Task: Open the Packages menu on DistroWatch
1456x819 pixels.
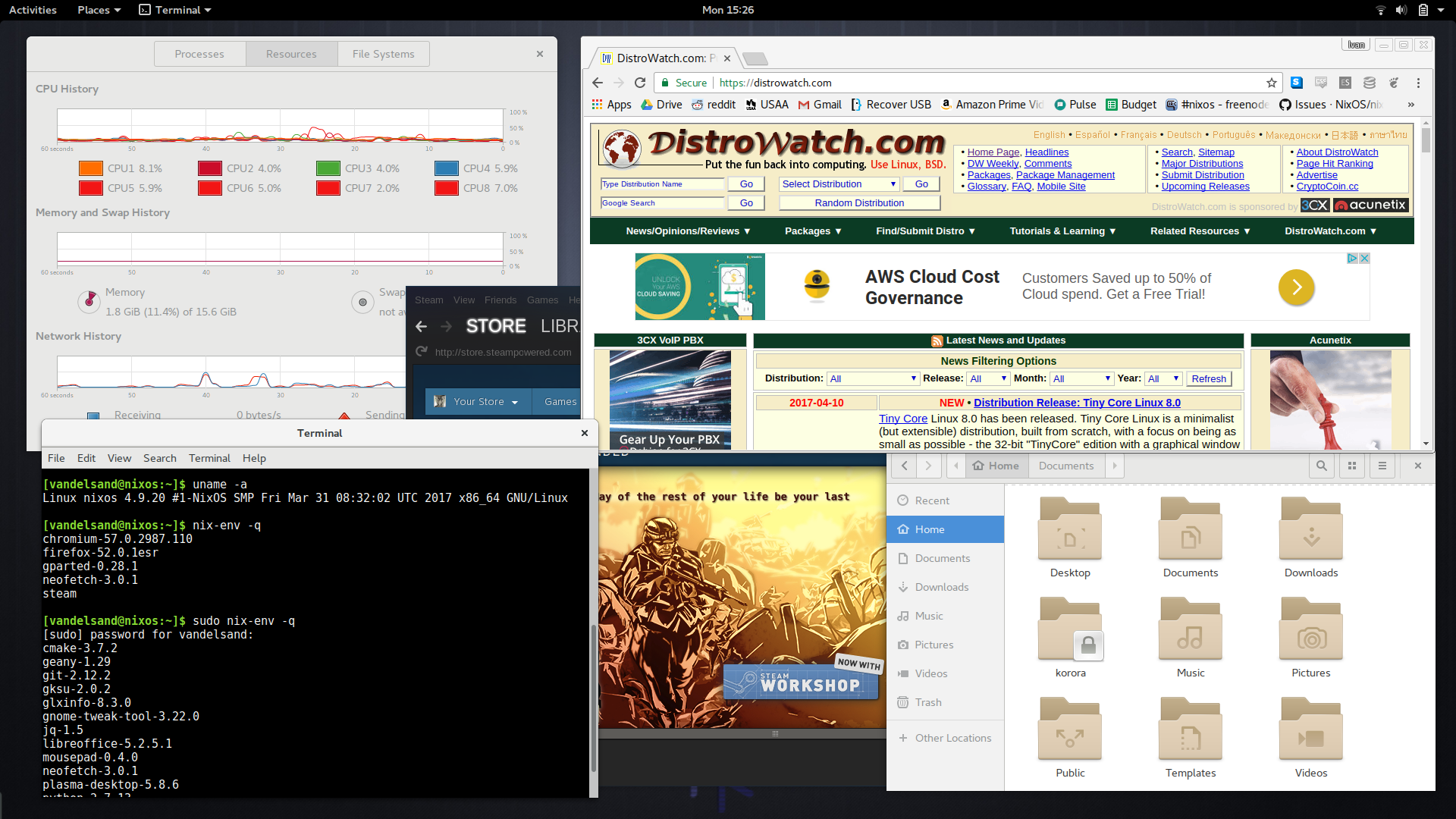Action: [x=813, y=231]
